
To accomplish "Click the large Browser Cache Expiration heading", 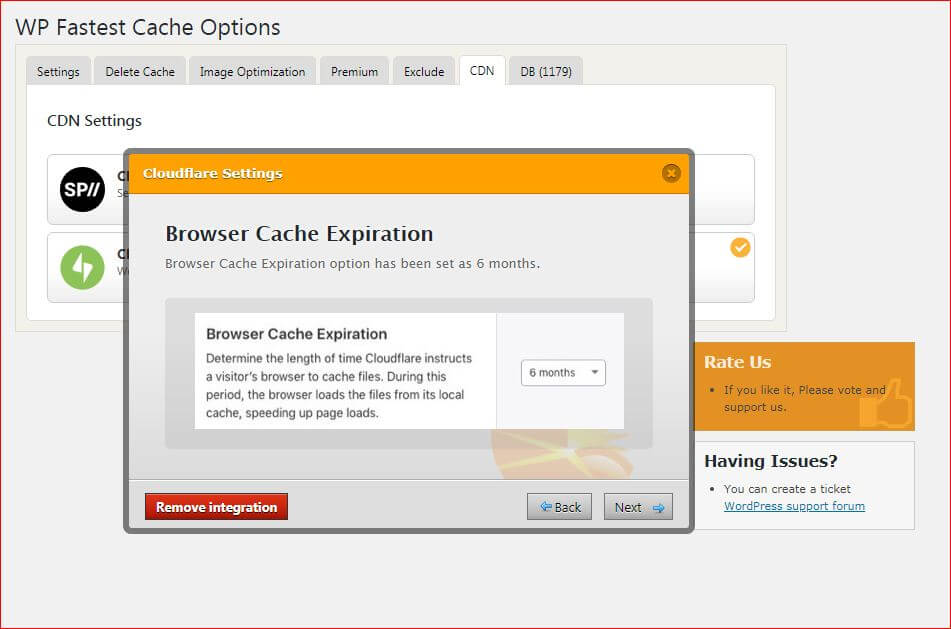I will (300, 234).
